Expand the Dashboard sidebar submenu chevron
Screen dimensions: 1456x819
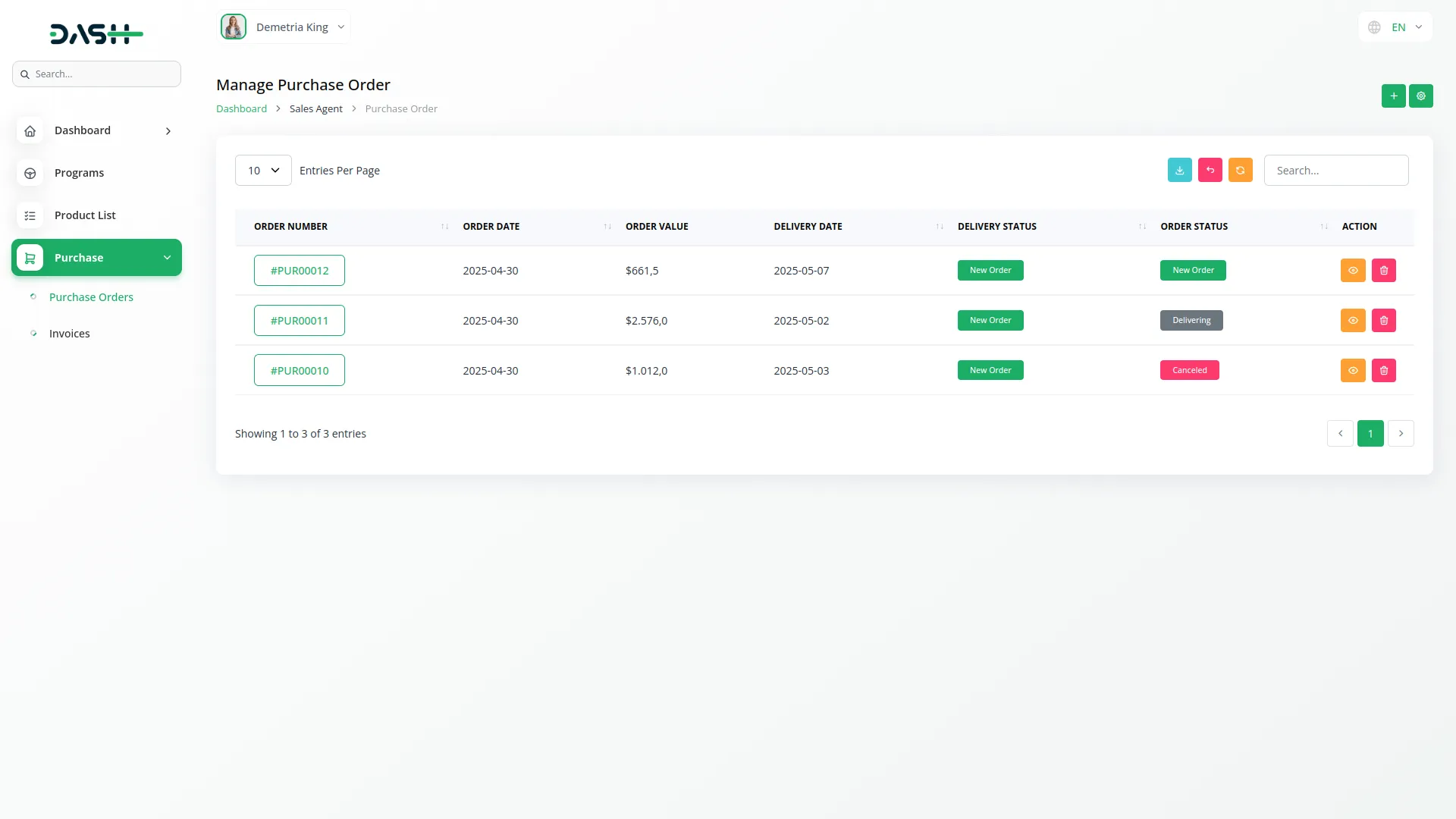[168, 131]
